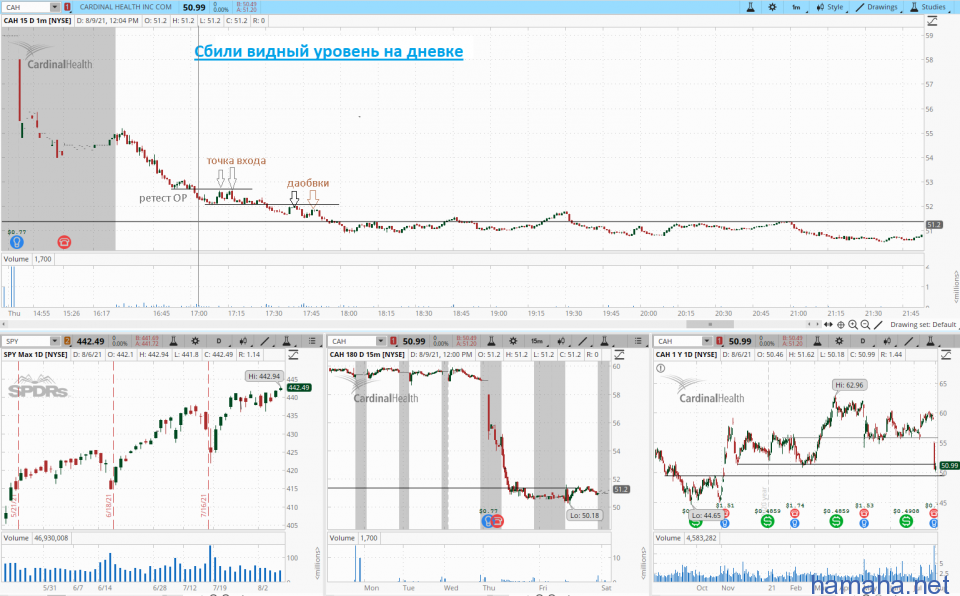Click the Volume 46,930,008 label in SPY chart
The image size is (960, 596).
pos(36,538)
